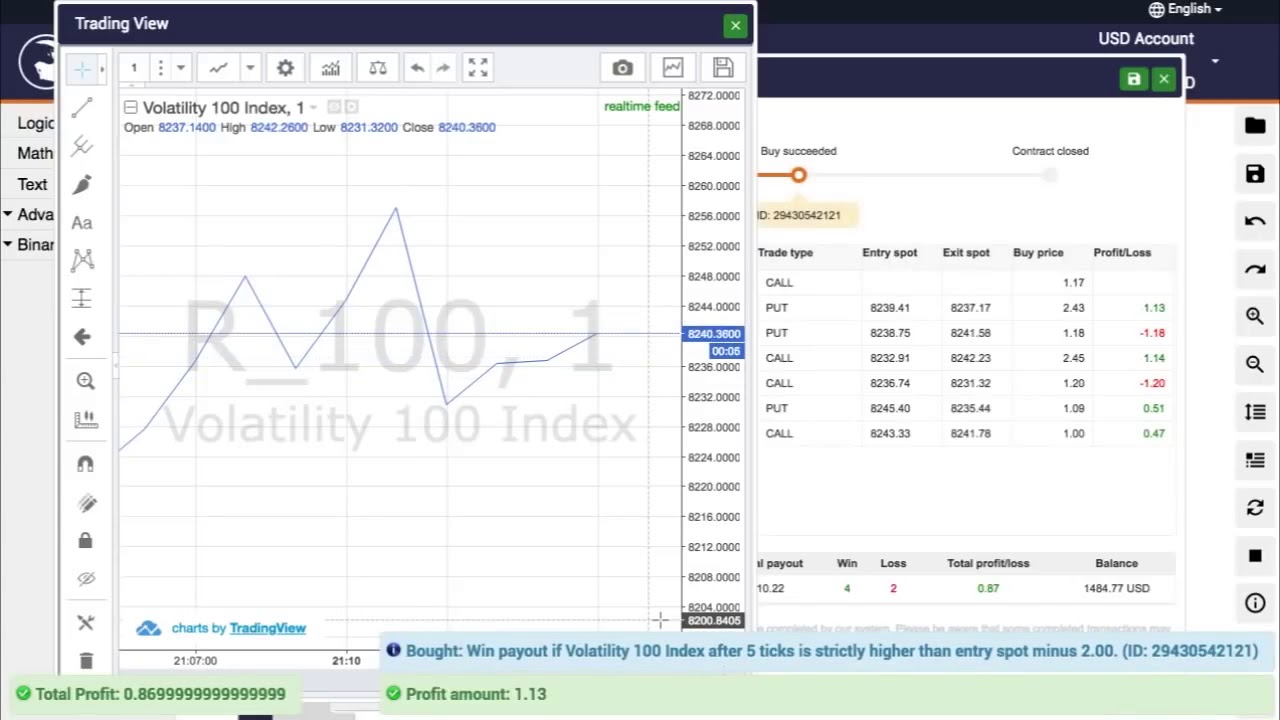This screenshot has height=720, width=1280.
Task: Select the brush drawing tool
Action: pyautogui.click(x=82, y=185)
